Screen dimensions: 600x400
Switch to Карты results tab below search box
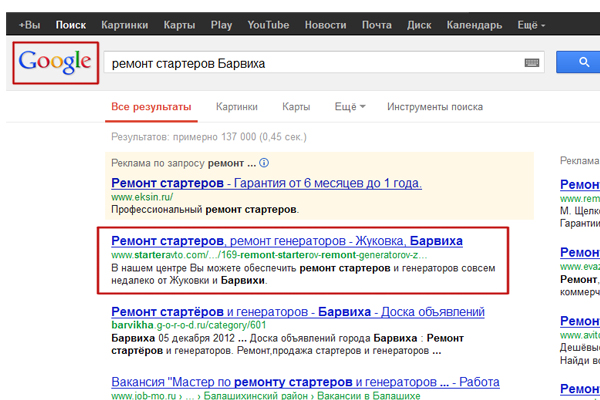(x=296, y=107)
